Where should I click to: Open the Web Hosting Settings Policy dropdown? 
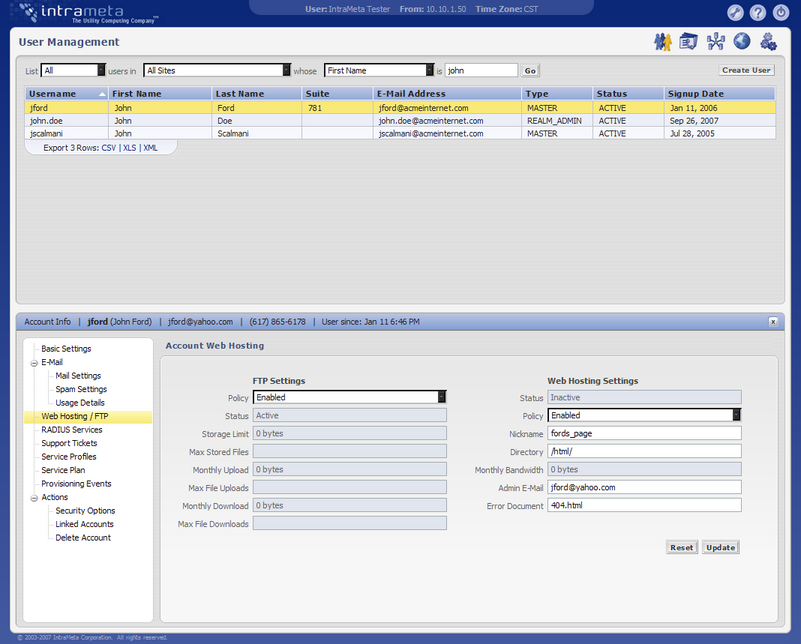pyautogui.click(x=645, y=415)
